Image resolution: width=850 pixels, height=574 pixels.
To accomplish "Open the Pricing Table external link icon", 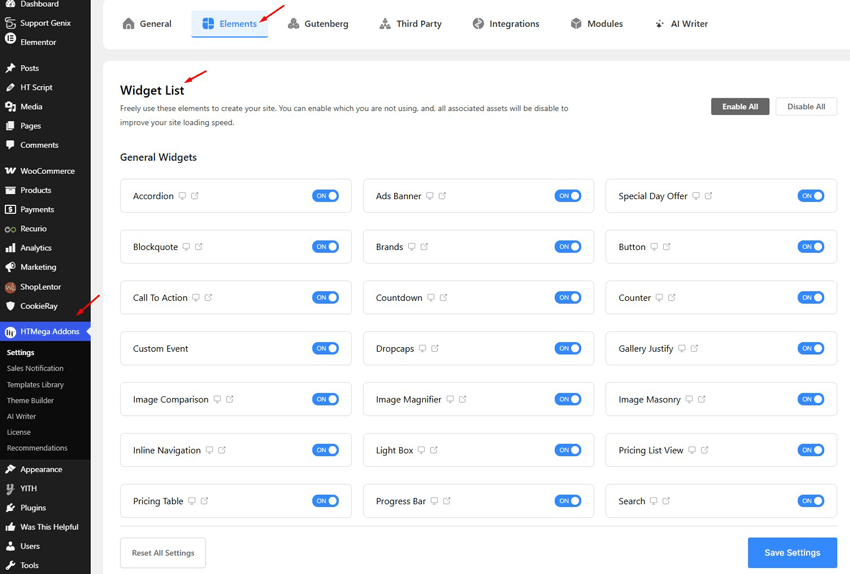I will tap(205, 501).
